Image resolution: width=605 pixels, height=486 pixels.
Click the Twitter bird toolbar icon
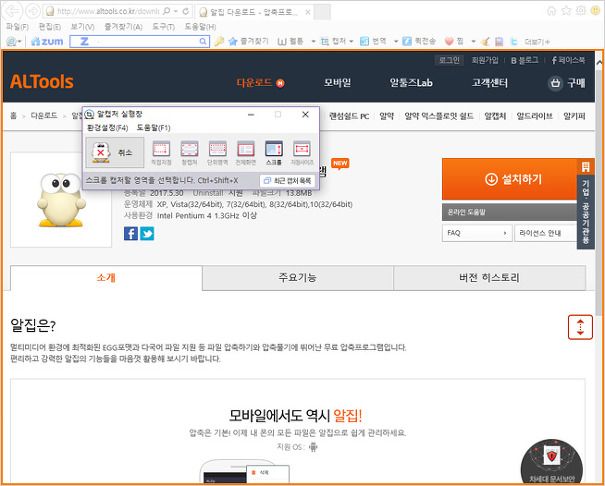514,41
